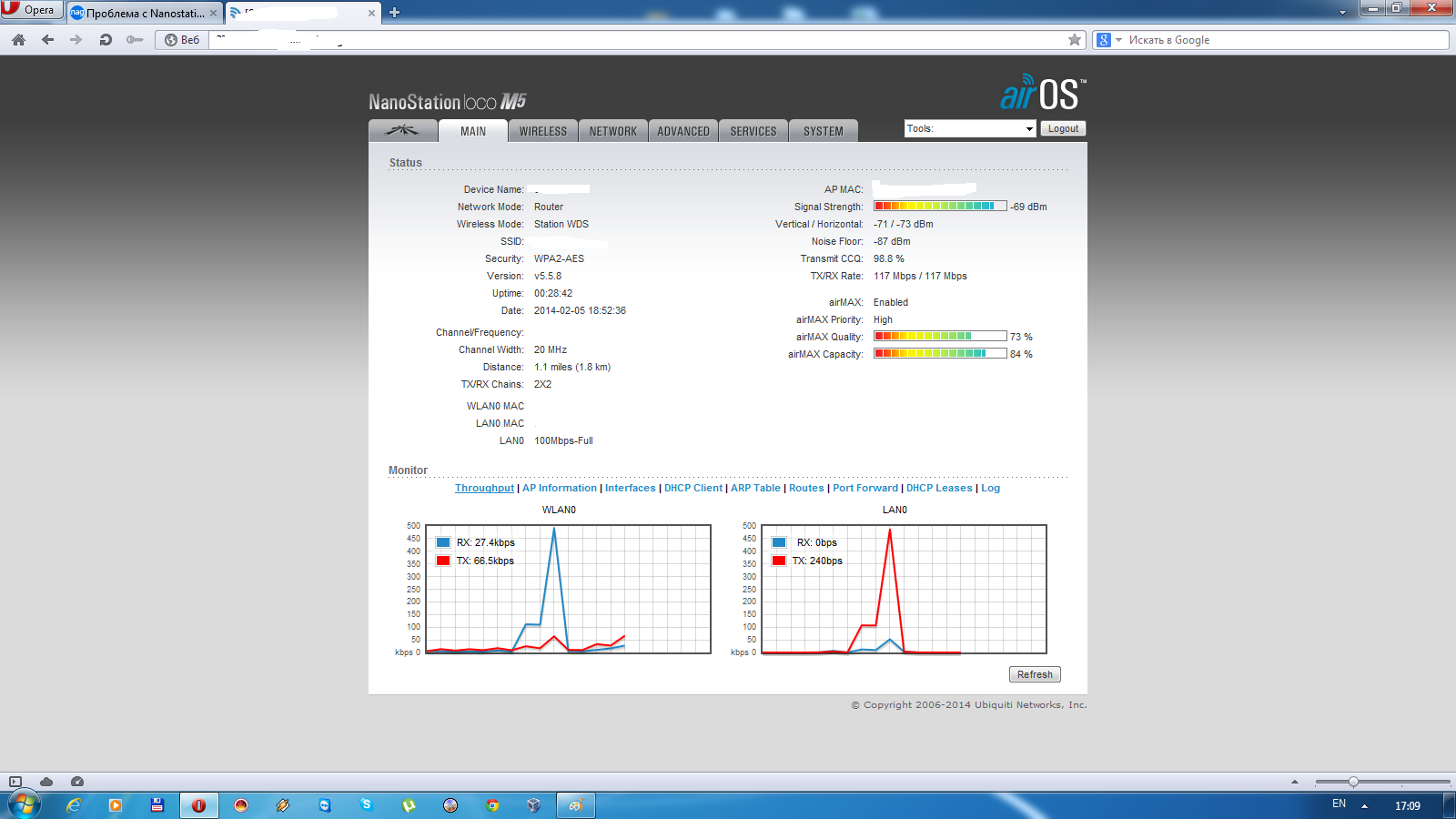The height and width of the screenshot is (819, 1456).
Task: Open the Opera main menu button
Action: 31,10
